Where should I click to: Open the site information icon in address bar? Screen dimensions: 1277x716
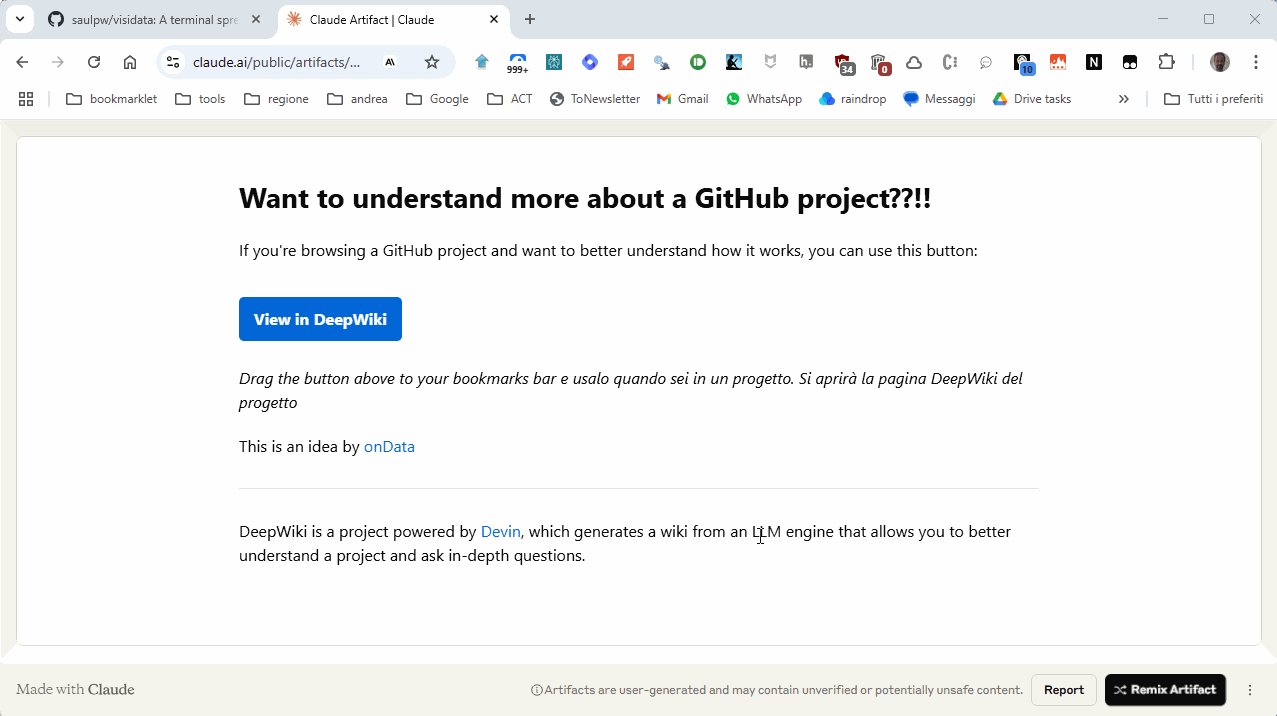[173, 62]
